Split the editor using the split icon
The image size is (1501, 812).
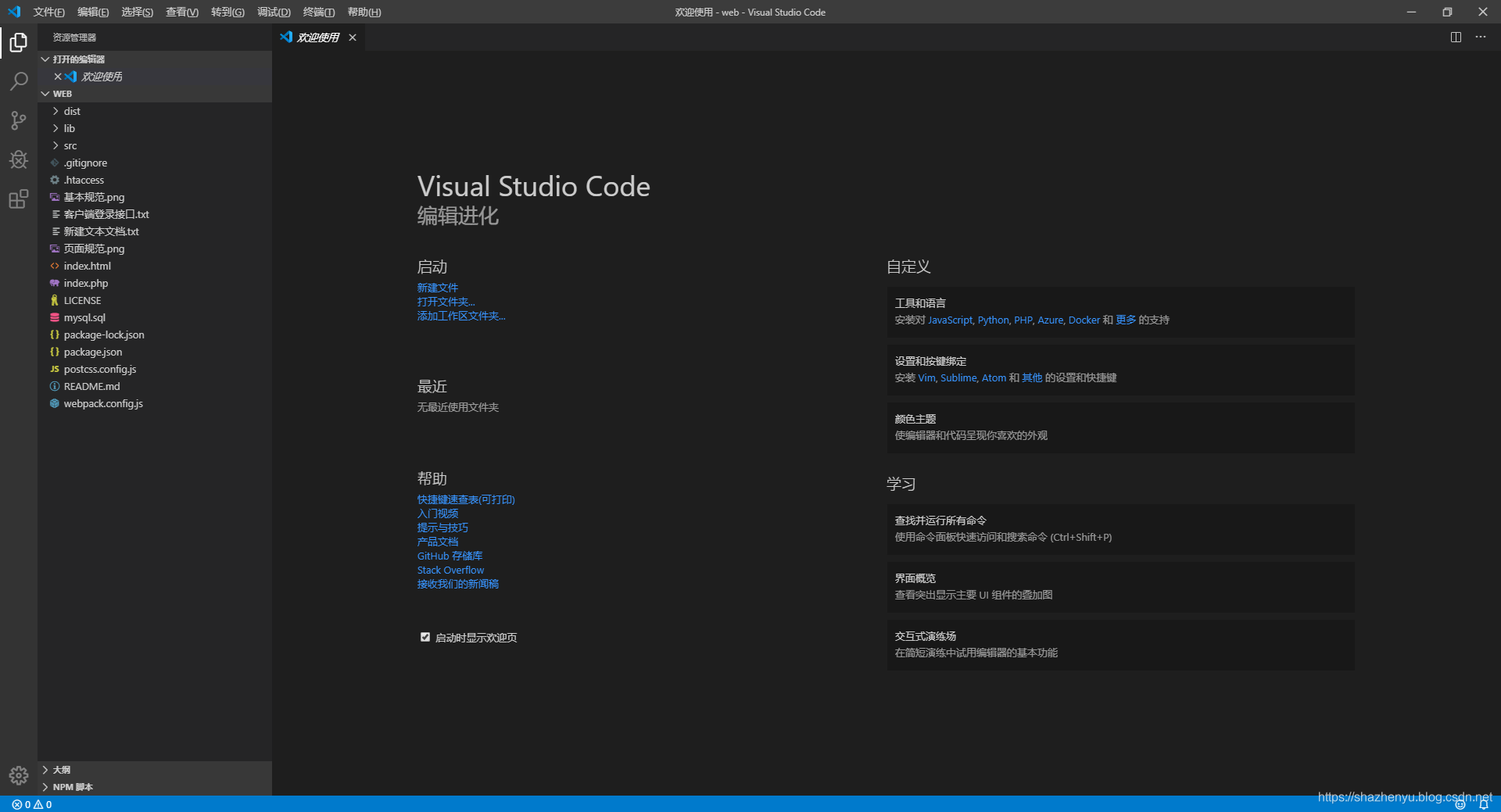point(1455,37)
